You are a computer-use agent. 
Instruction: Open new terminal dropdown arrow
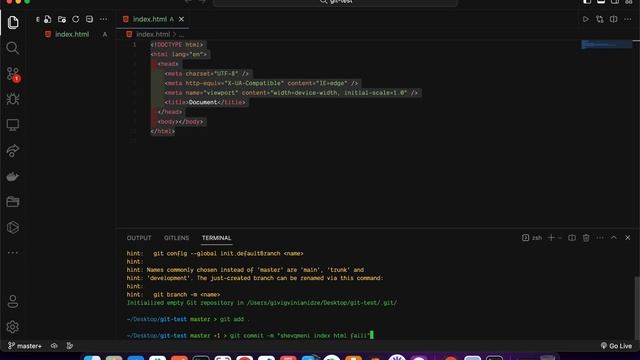(560, 238)
